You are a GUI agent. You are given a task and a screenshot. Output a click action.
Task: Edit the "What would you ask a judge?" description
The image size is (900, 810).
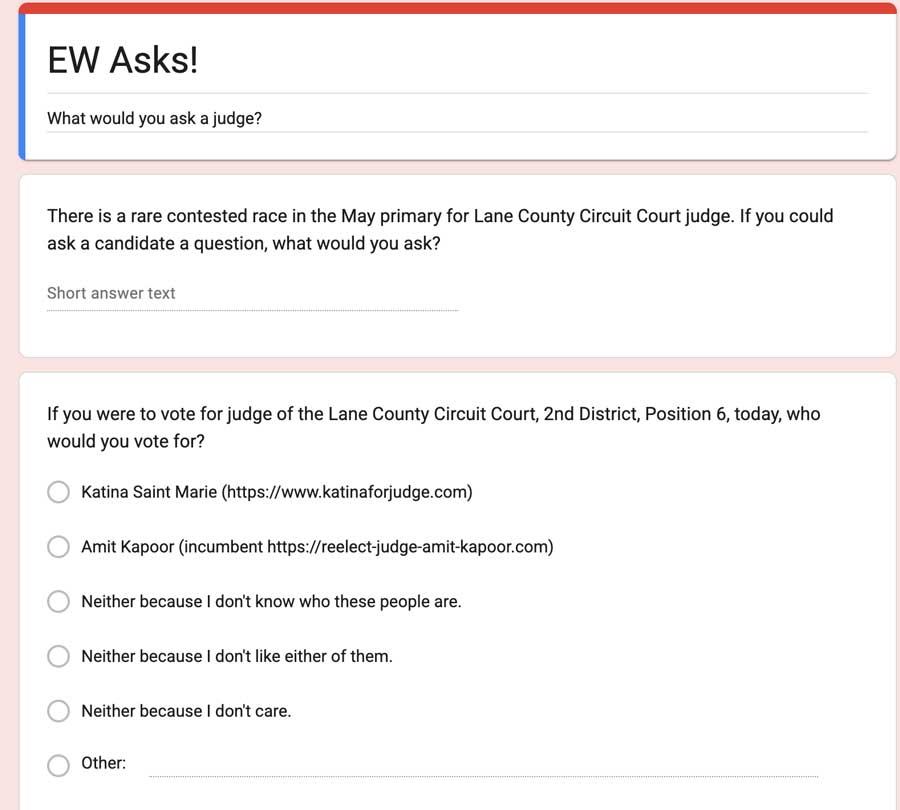[x=155, y=118]
